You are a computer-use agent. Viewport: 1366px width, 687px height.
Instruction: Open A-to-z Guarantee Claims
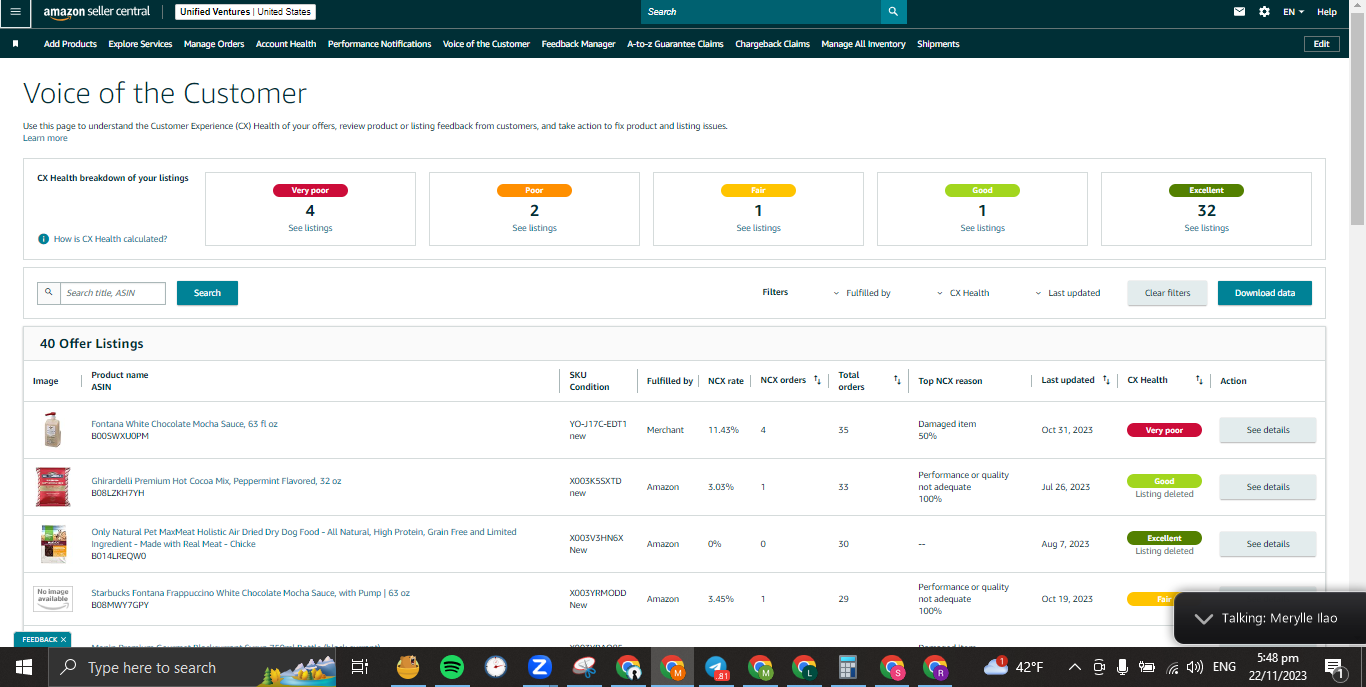(x=675, y=44)
